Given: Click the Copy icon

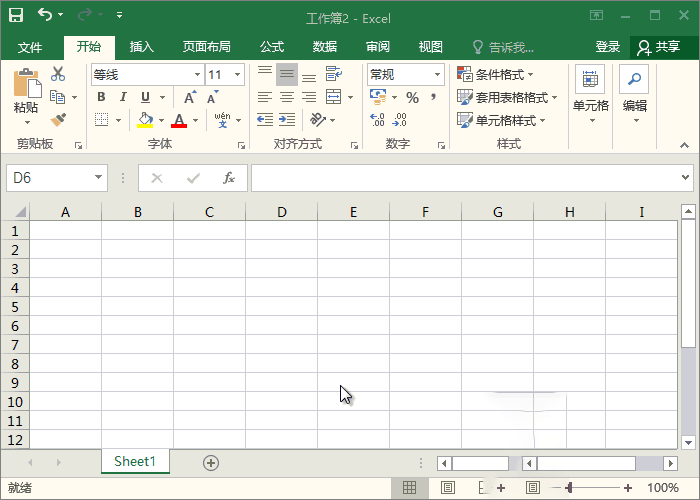Looking at the screenshot, I should (x=58, y=96).
